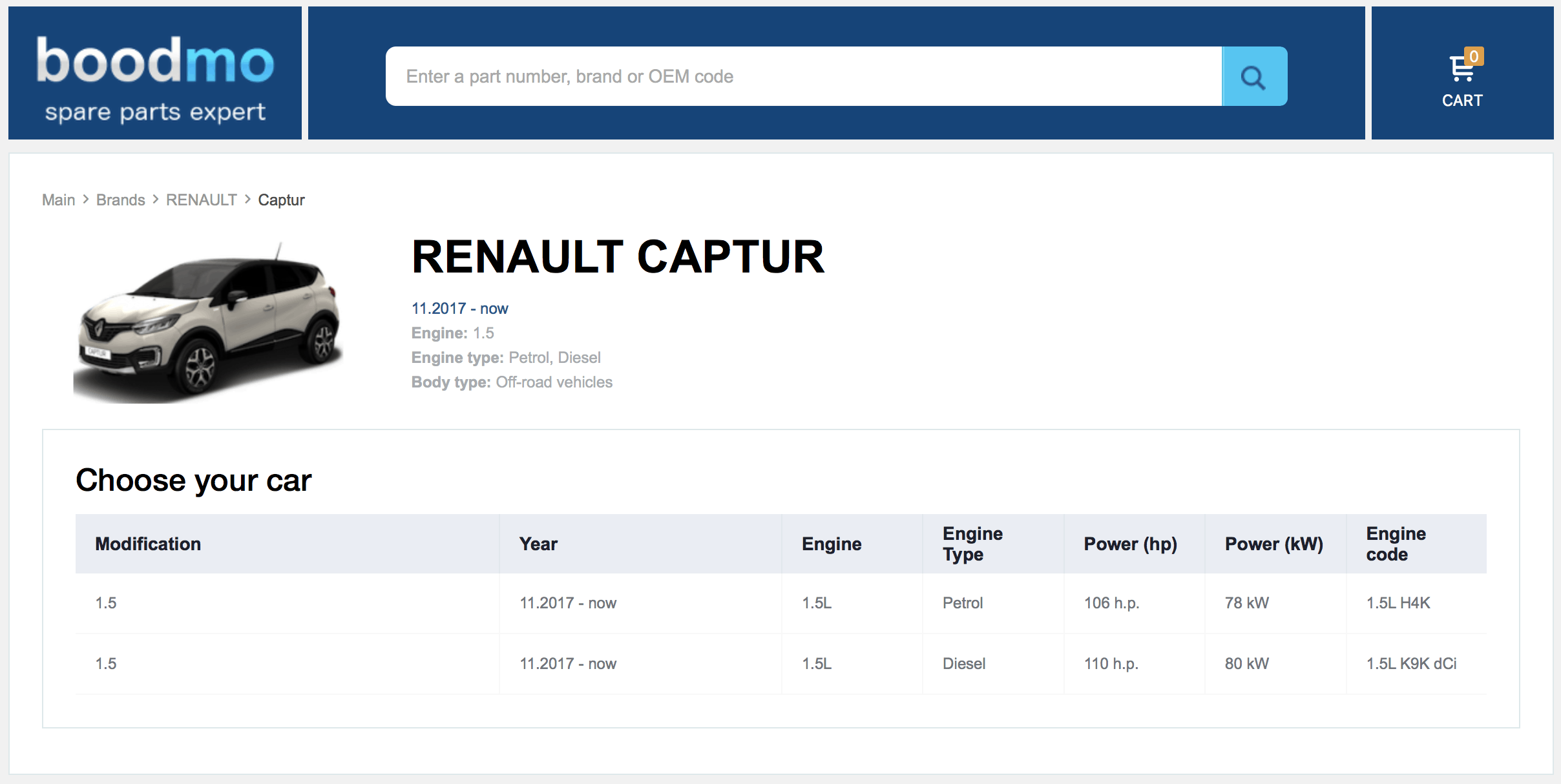Go to Main in breadcrumb
1561x784 pixels.
click(58, 200)
